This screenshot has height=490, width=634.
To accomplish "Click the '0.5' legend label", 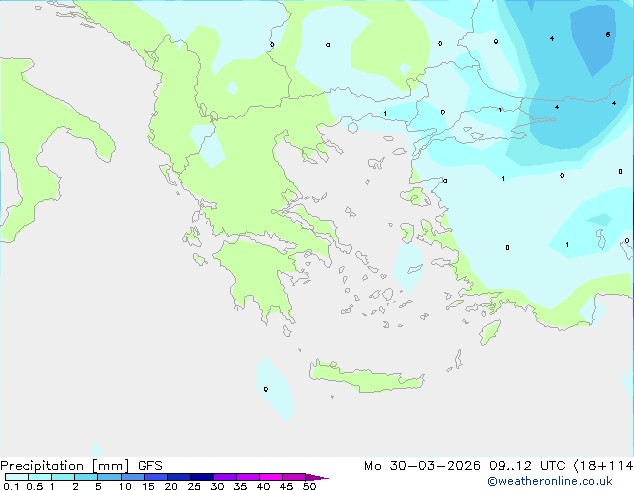I will click(34, 486).
